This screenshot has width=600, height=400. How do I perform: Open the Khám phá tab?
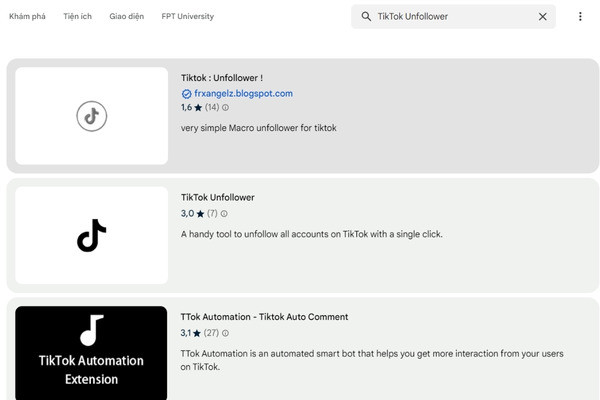(x=27, y=16)
